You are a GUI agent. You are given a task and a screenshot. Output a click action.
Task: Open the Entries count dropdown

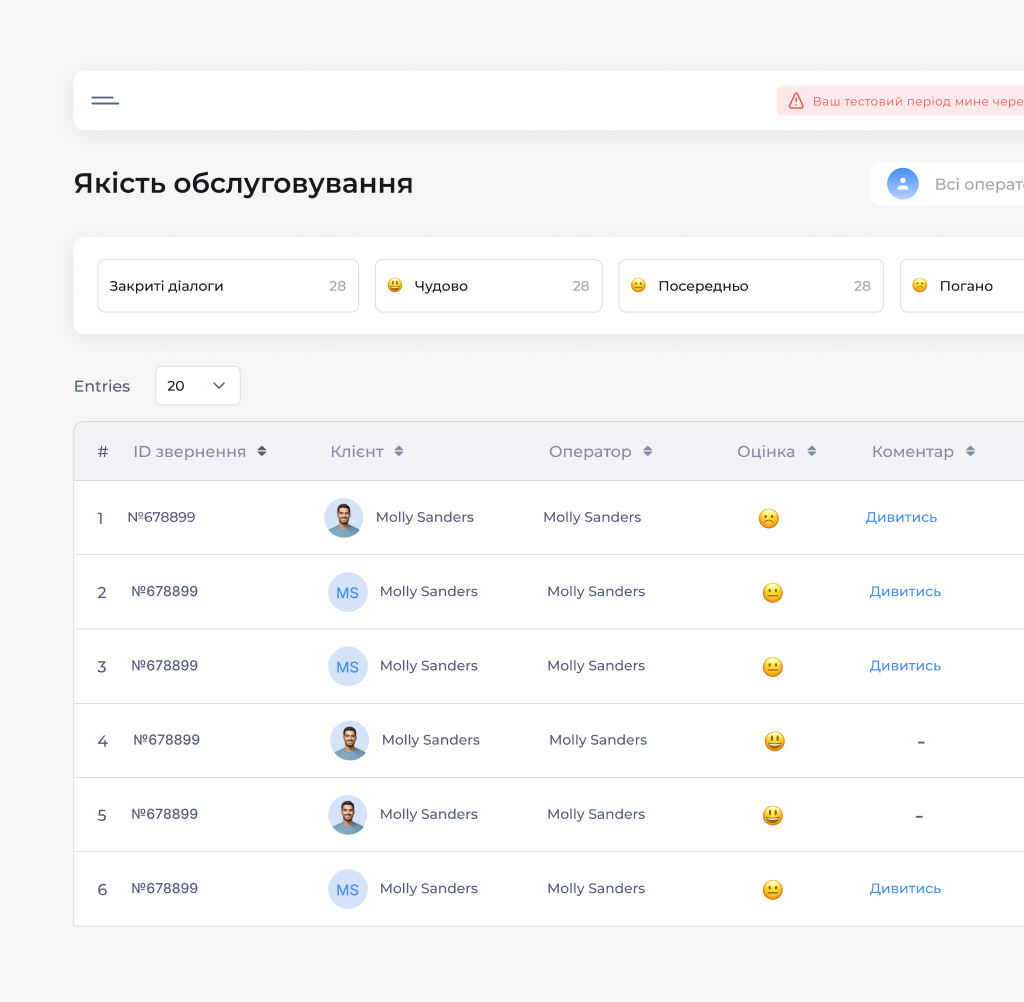pyautogui.click(x=198, y=385)
